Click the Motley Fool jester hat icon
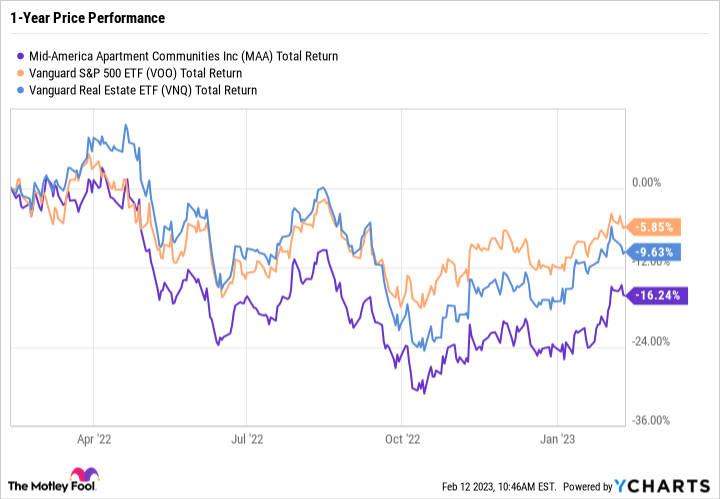Image resolution: width=720 pixels, height=499 pixels. (81, 479)
